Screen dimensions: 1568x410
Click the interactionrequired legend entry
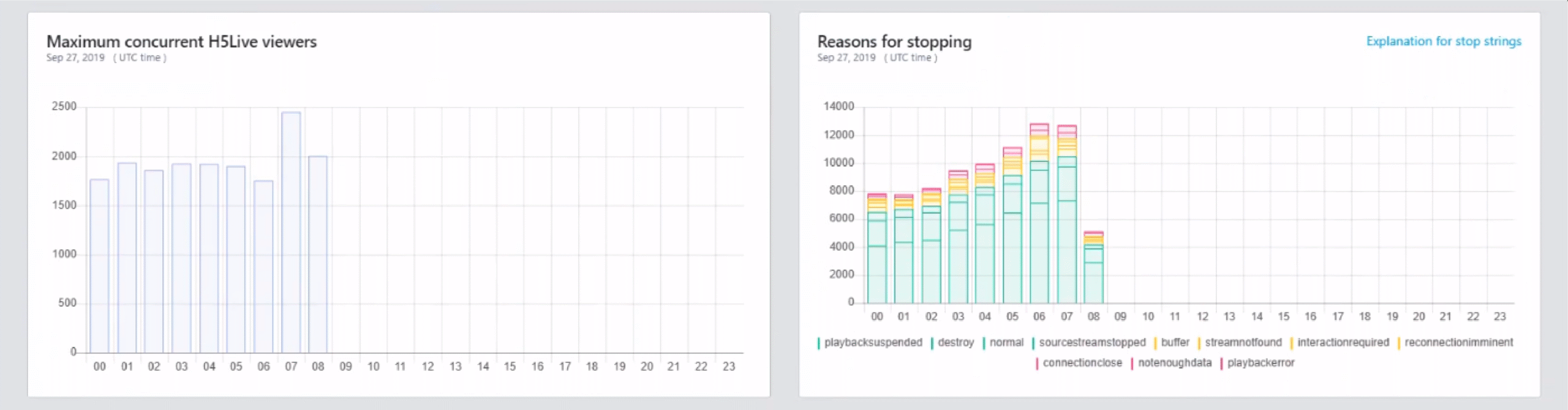(x=1343, y=343)
